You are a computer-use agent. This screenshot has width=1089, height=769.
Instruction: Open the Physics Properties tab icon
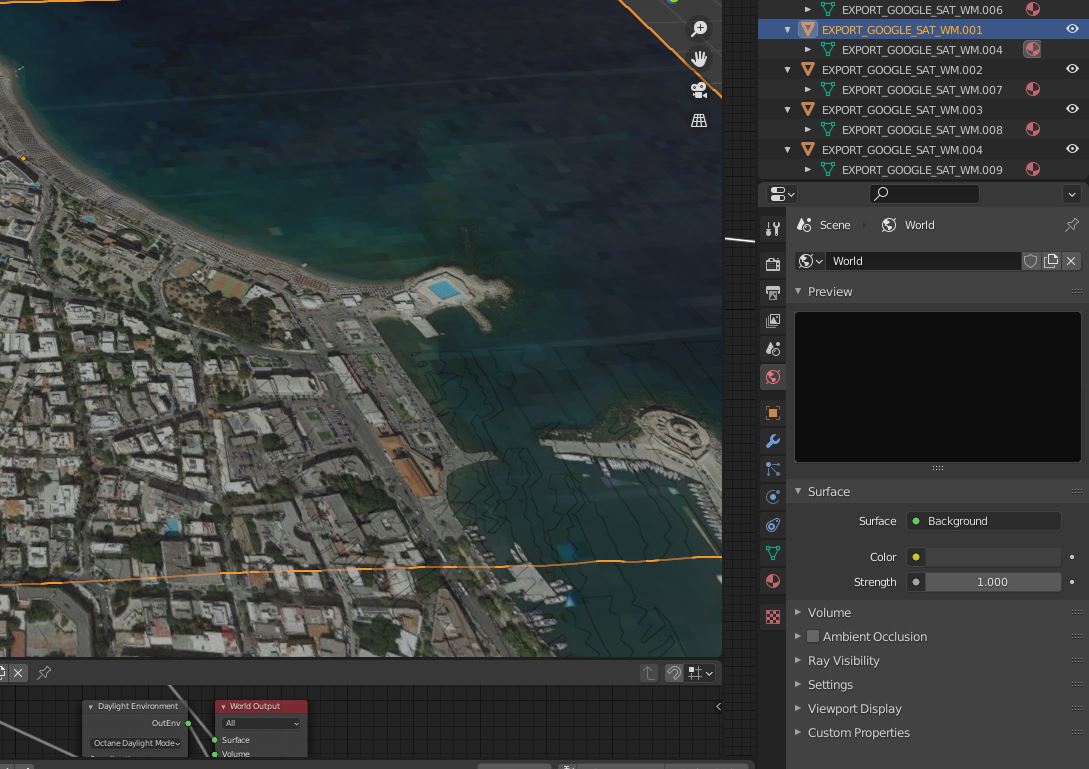(772, 496)
